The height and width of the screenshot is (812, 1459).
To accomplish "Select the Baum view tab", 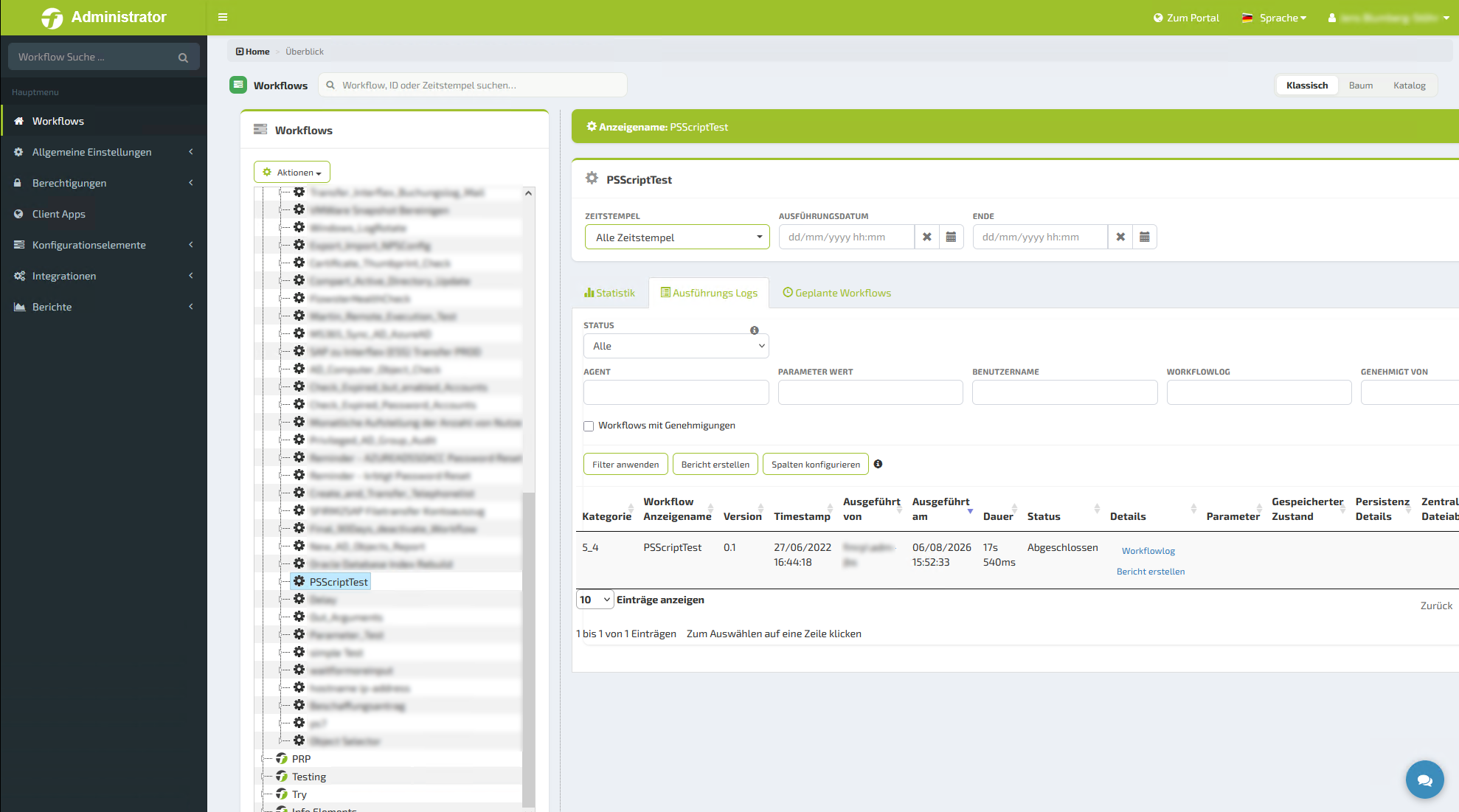I will pyautogui.click(x=1361, y=86).
